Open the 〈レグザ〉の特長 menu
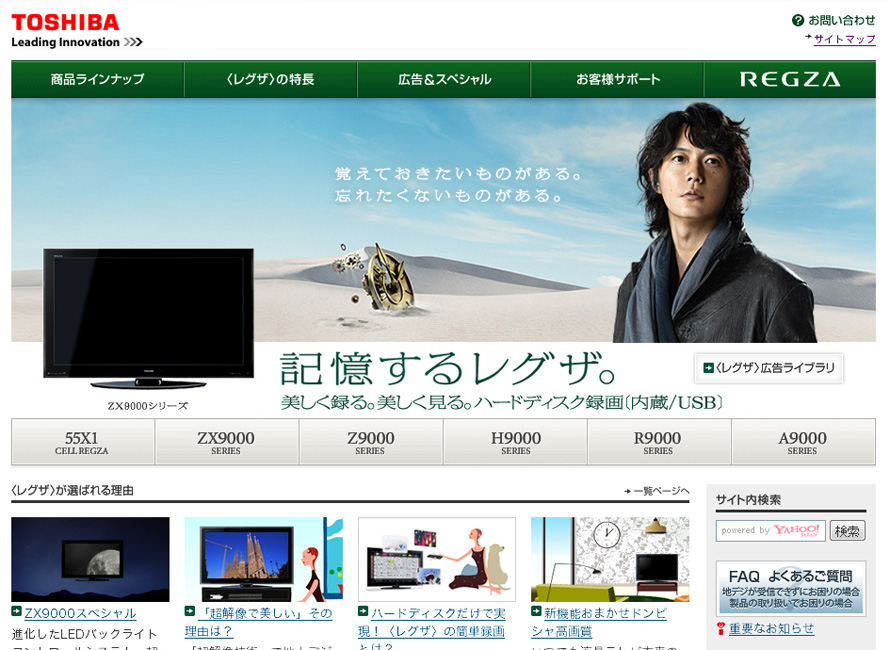890x650 pixels. pos(271,79)
